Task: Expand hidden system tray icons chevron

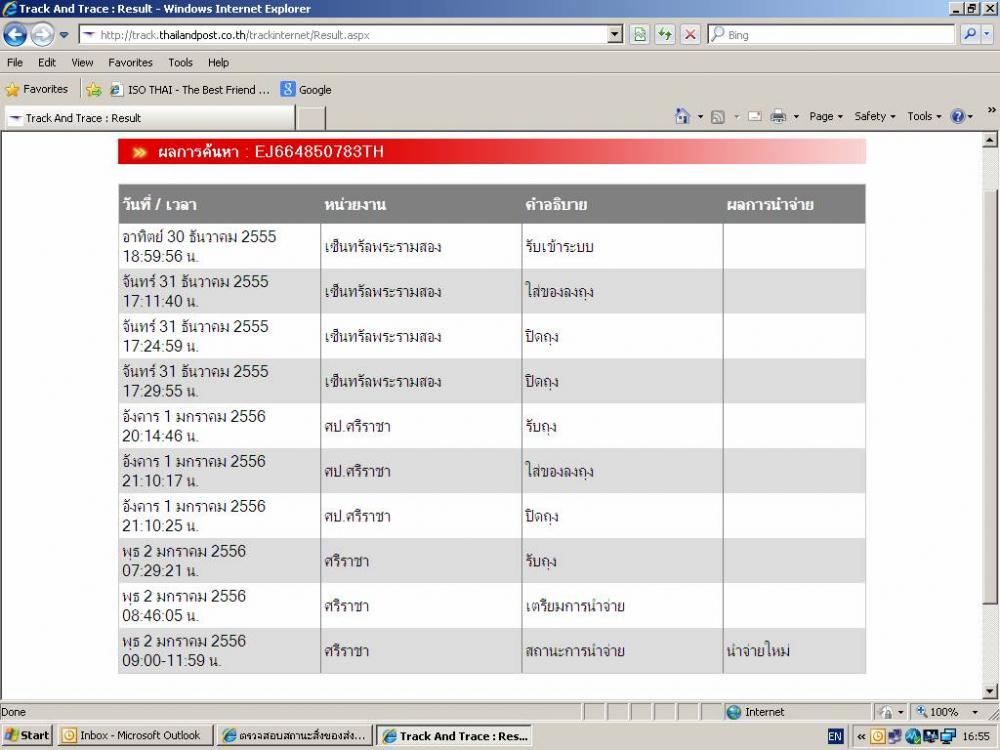Action: tap(861, 736)
